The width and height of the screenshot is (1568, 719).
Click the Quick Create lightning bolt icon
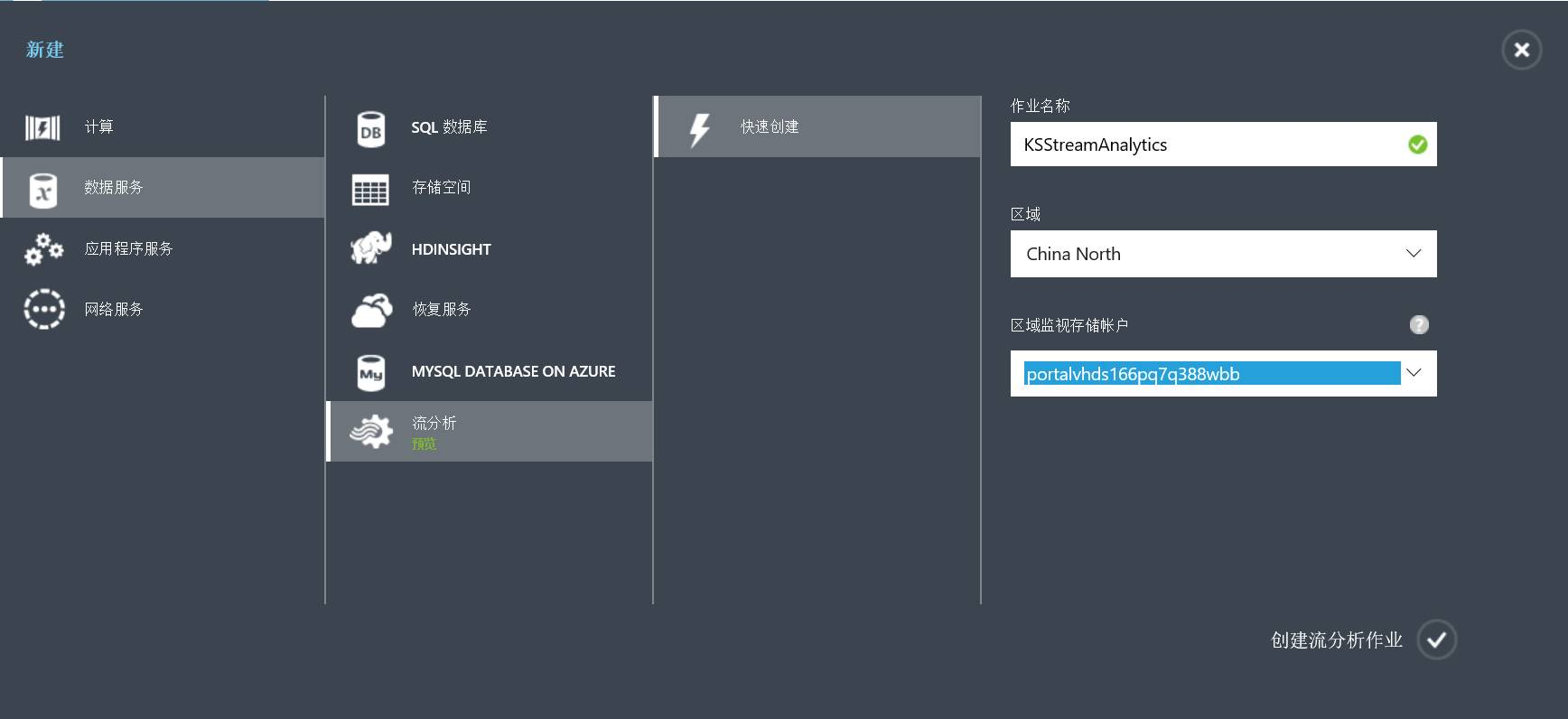700,130
